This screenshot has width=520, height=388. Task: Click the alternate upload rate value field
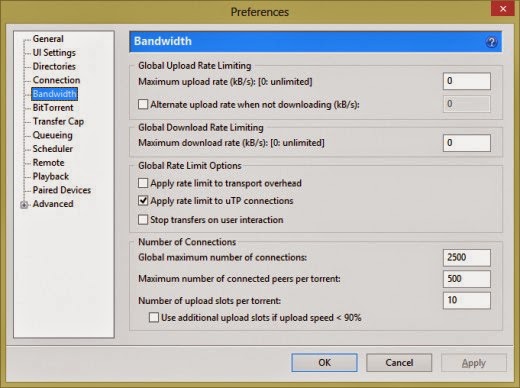pos(467,104)
